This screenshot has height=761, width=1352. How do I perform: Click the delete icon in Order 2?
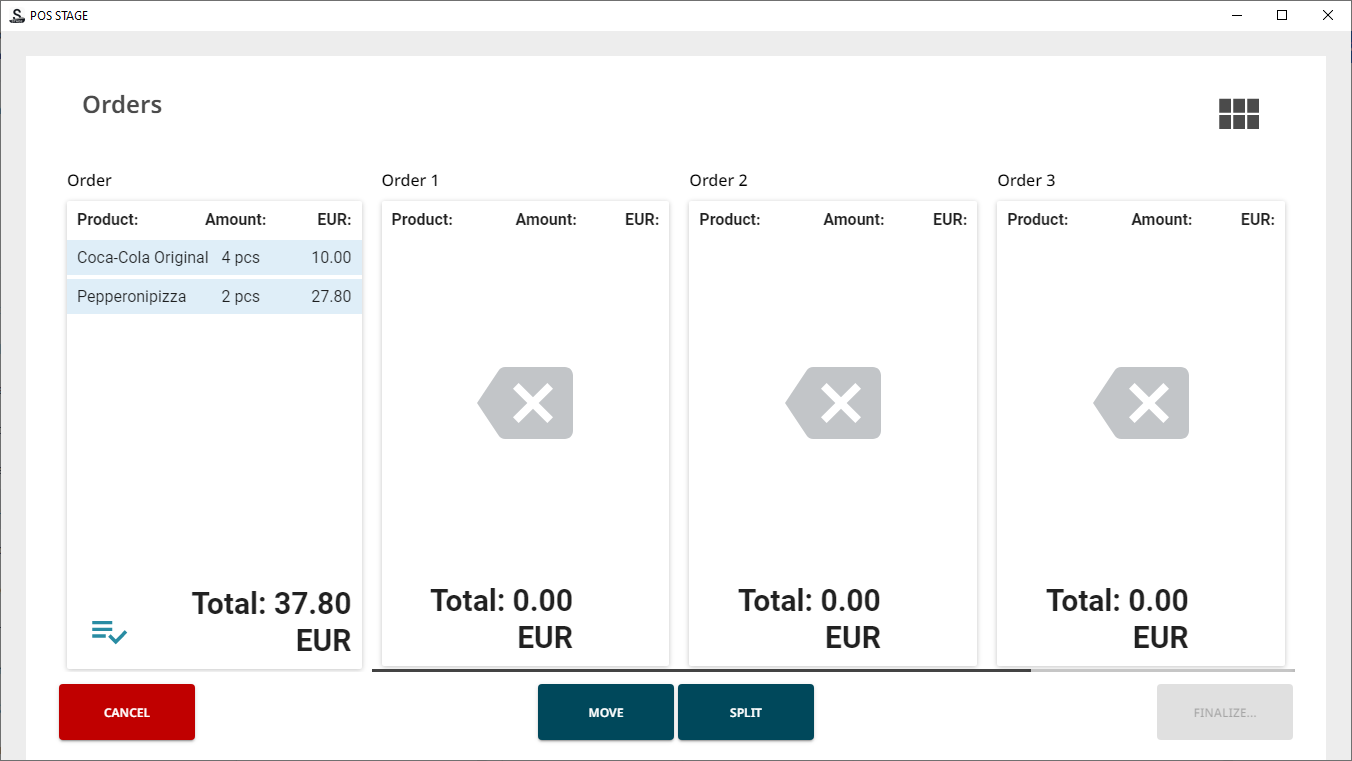(x=834, y=403)
